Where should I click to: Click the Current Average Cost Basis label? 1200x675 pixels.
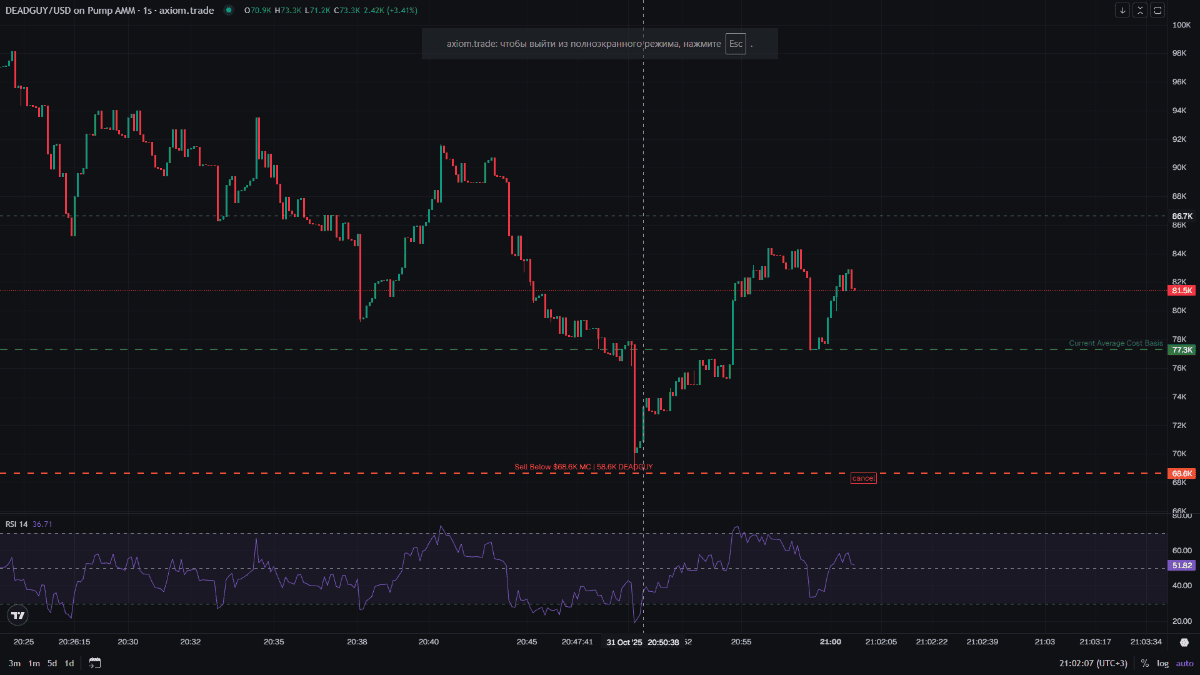(1115, 343)
